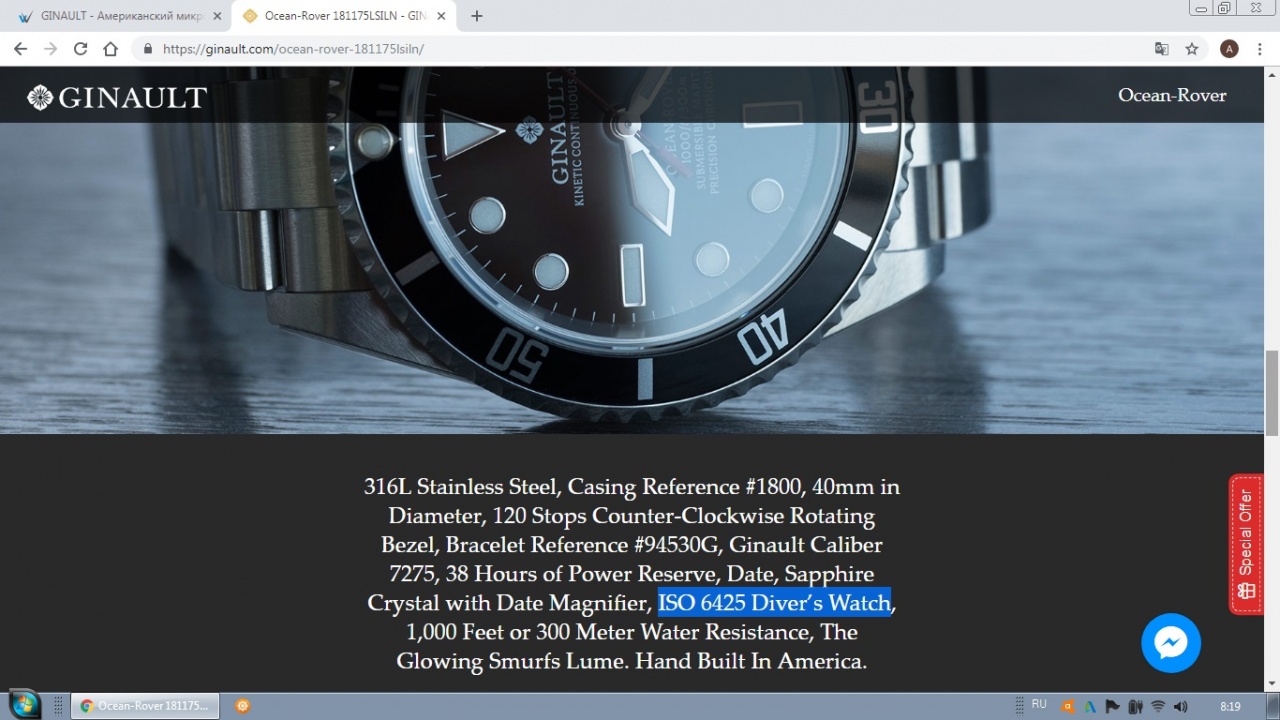Click the page vertical scrollbar thumb
The width and height of the screenshot is (1280, 720).
pos(1272,393)
